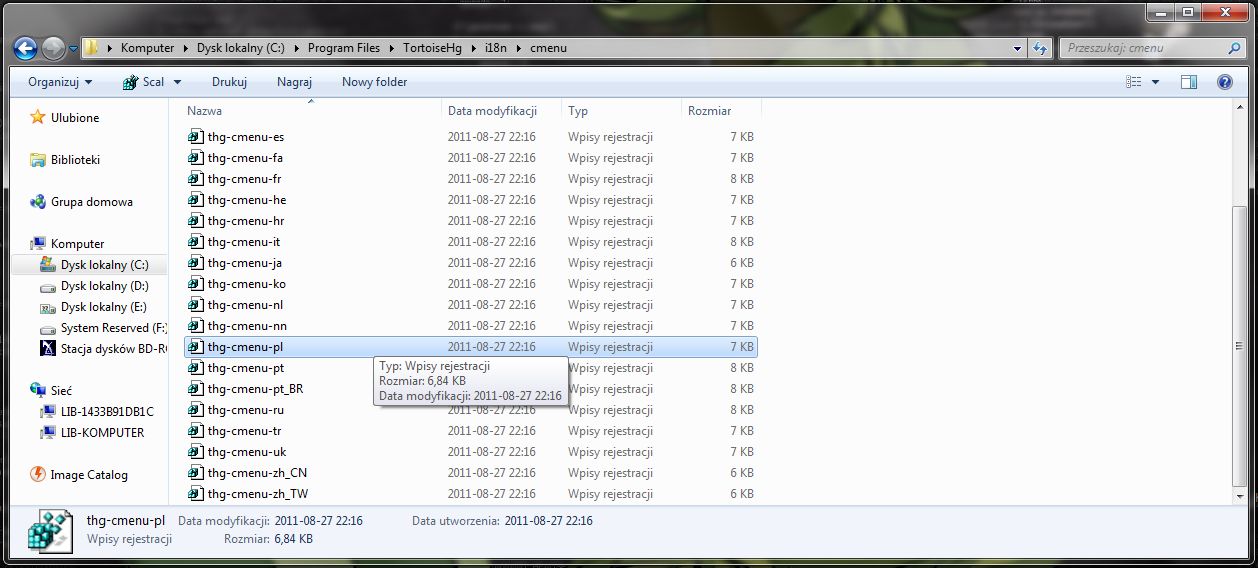
Task: Click the scrollbar down arrow in file list
Action: tap(1239, 495)
